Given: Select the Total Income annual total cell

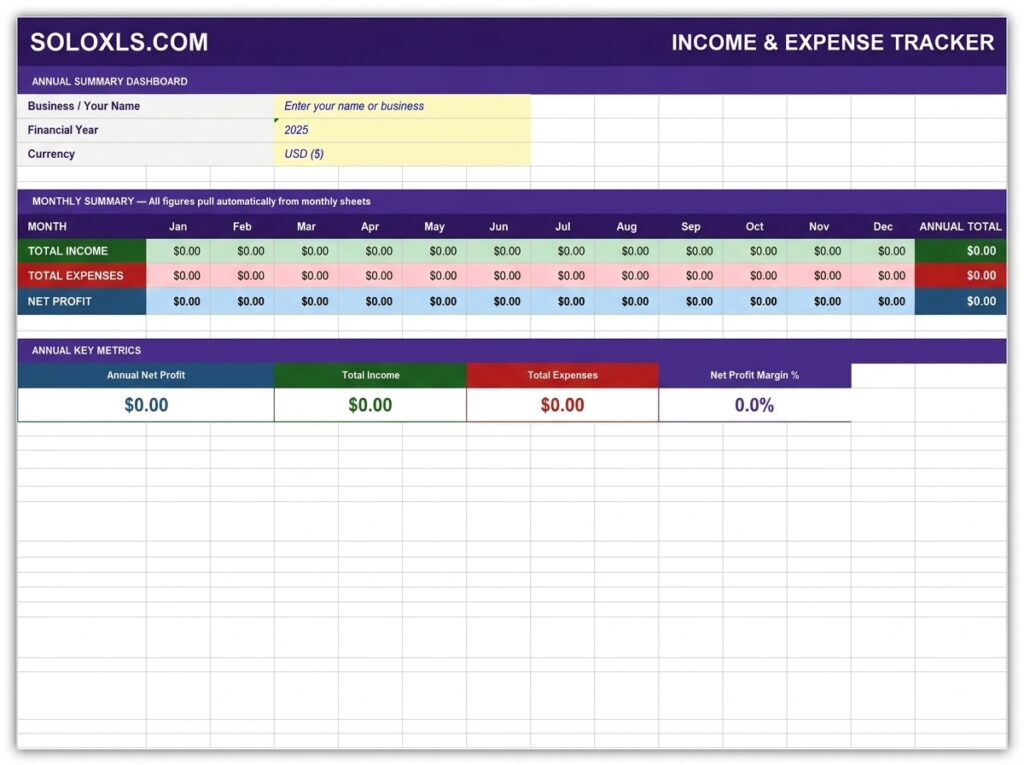Looking at the screenshot, I should (960, 251).
